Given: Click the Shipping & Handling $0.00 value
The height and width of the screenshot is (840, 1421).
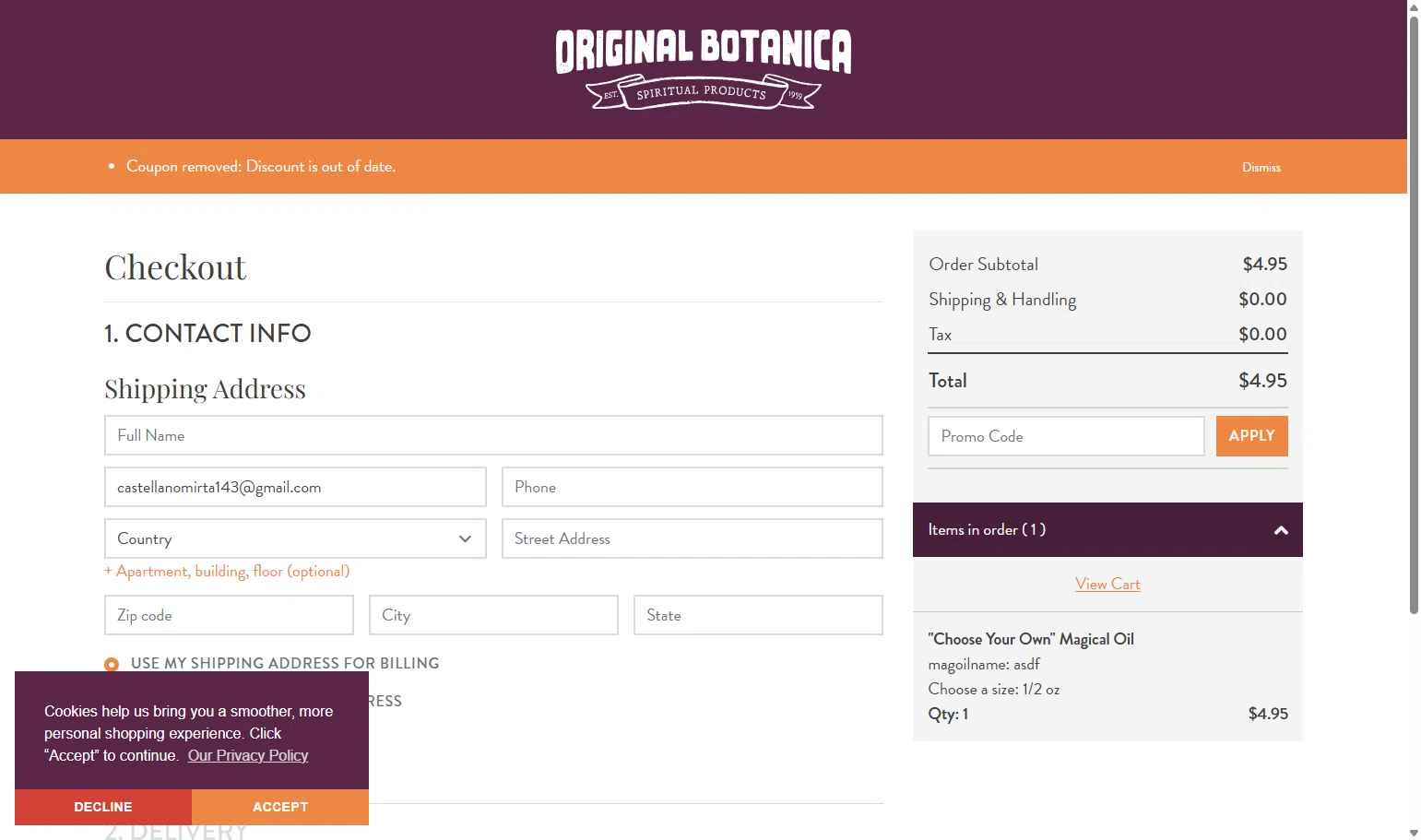Looking at the screenshot, I should [1262, 299].
